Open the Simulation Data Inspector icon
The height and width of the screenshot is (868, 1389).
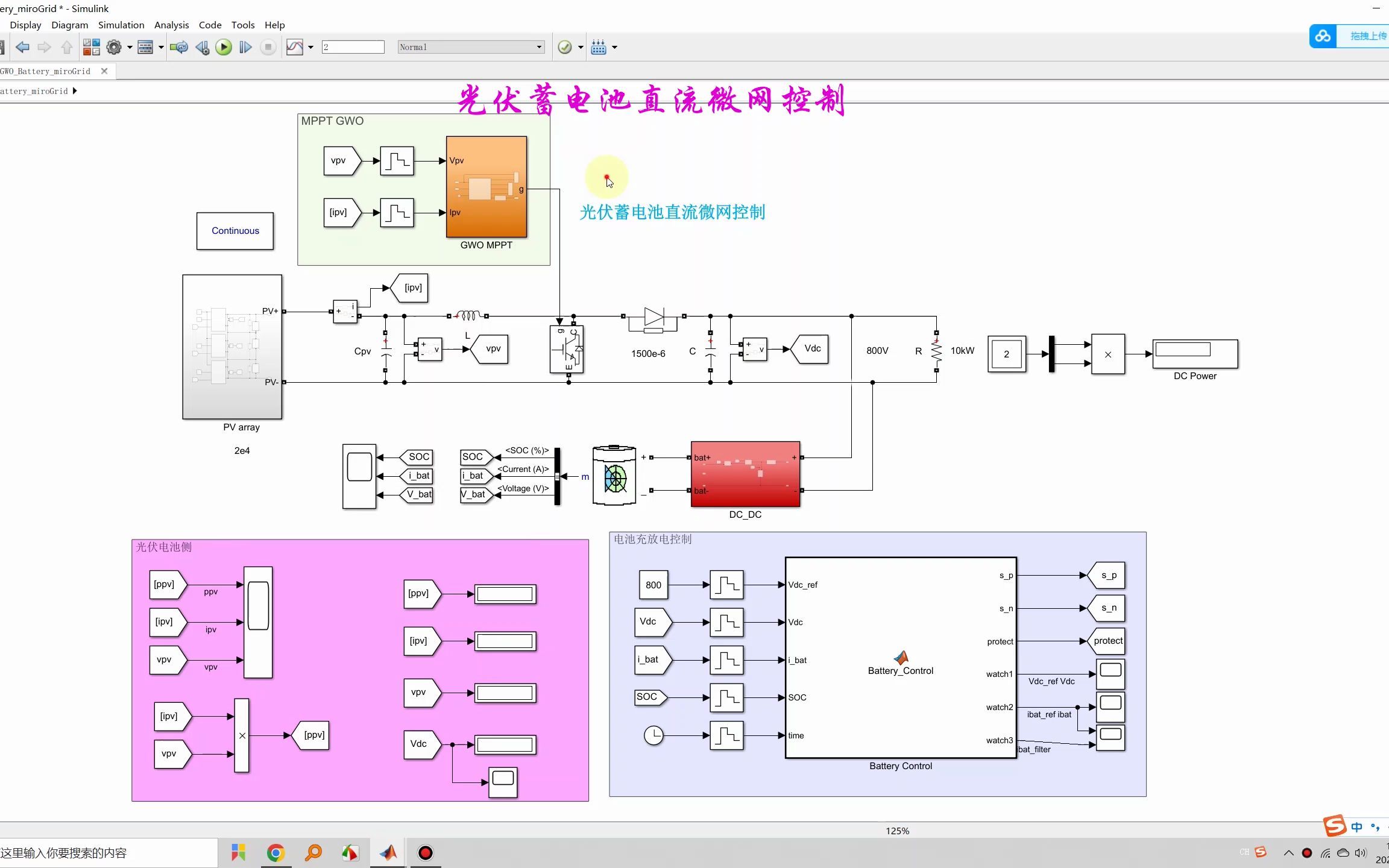pos(295,47)
